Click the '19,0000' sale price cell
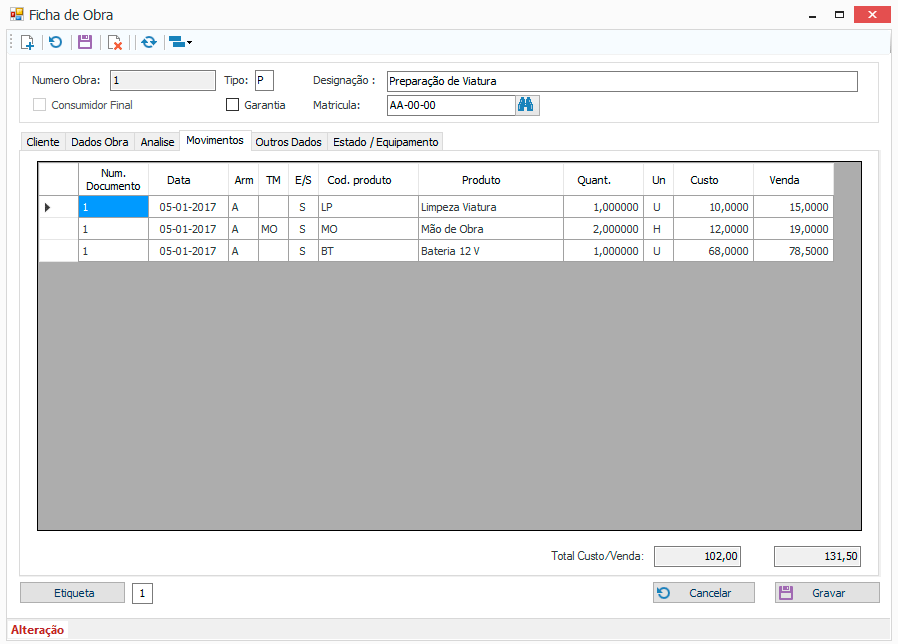898x644 pixels. [x=793, y=229]
